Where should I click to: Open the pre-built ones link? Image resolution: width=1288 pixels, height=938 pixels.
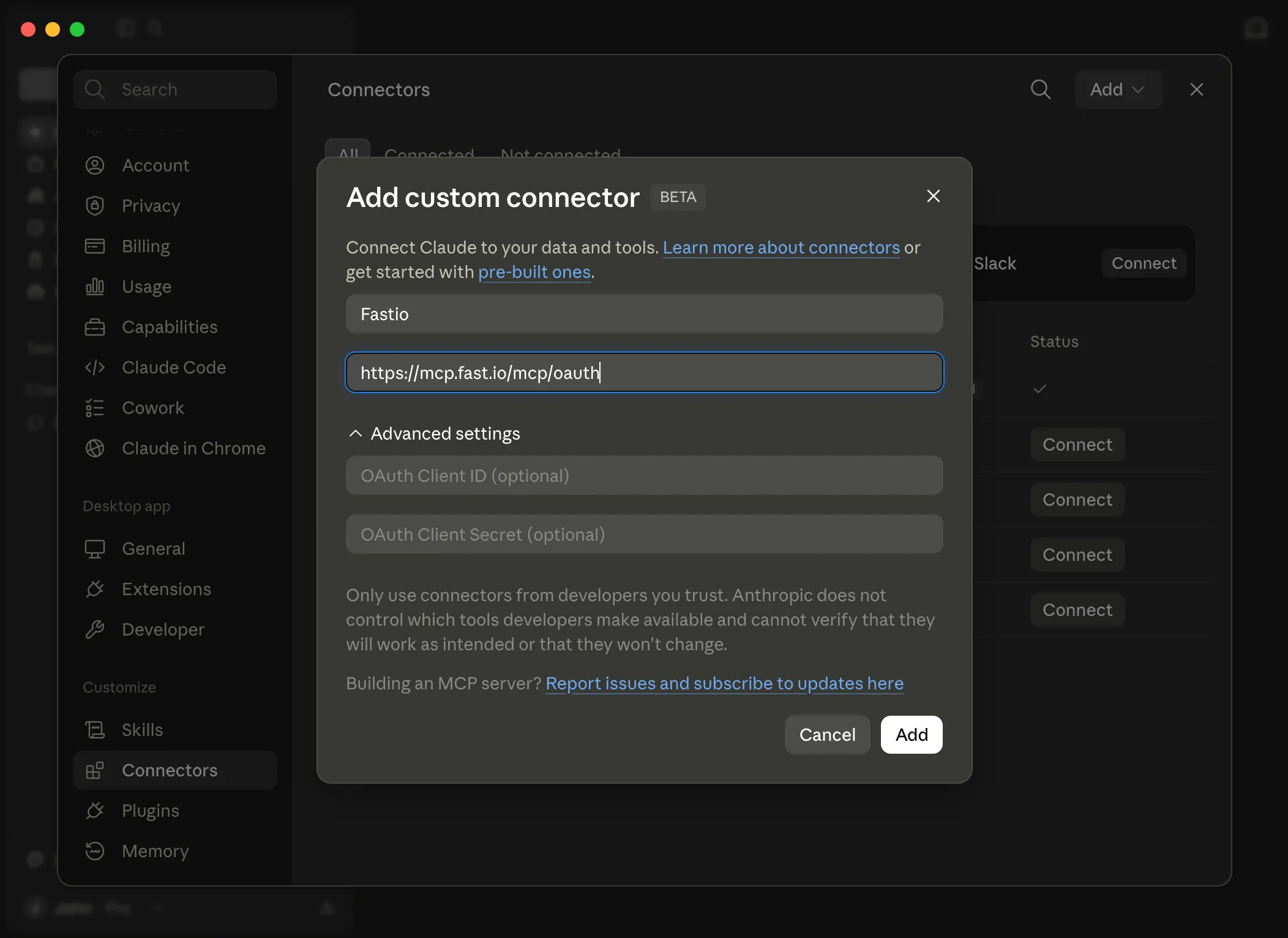coord(534,272)
